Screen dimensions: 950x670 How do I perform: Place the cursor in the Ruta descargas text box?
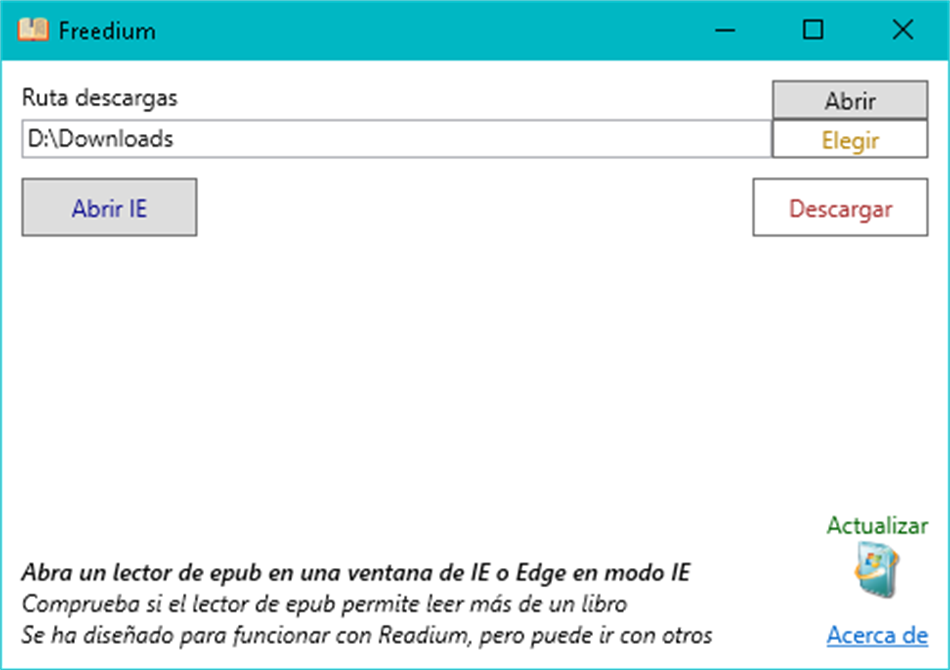click(395, 139)
